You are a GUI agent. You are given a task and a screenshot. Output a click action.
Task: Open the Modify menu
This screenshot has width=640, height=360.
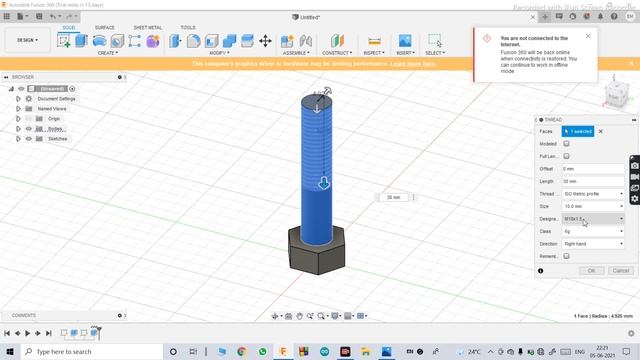(x=220, y=53)
